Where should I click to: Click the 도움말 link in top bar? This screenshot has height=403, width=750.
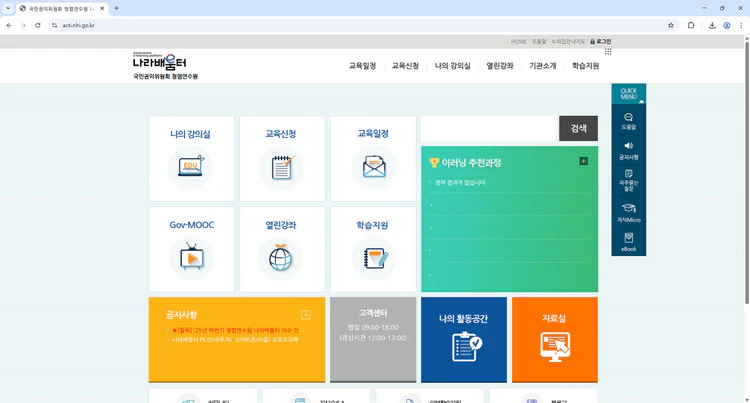pos(539,42)
